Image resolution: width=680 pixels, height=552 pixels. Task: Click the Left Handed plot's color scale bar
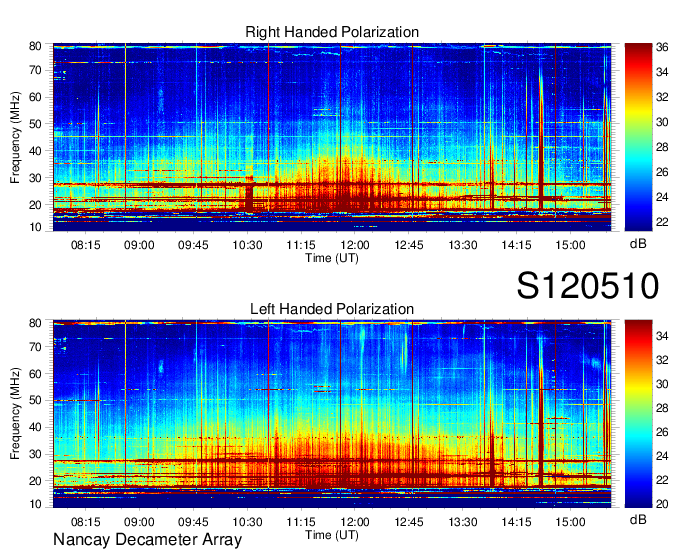(x=638, y=414)
